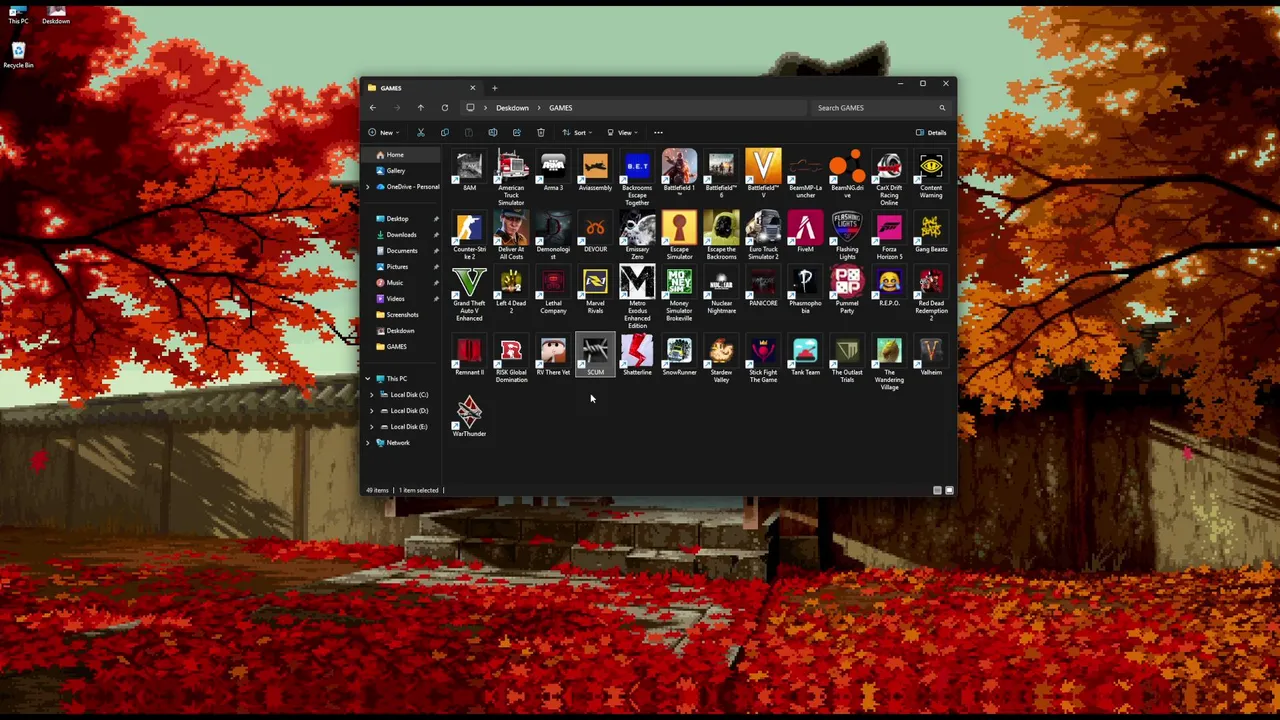The width and height of the screenshot is (1280, 720).
Task: Click the Rename toolbar icon
Action: pos(492,132)
